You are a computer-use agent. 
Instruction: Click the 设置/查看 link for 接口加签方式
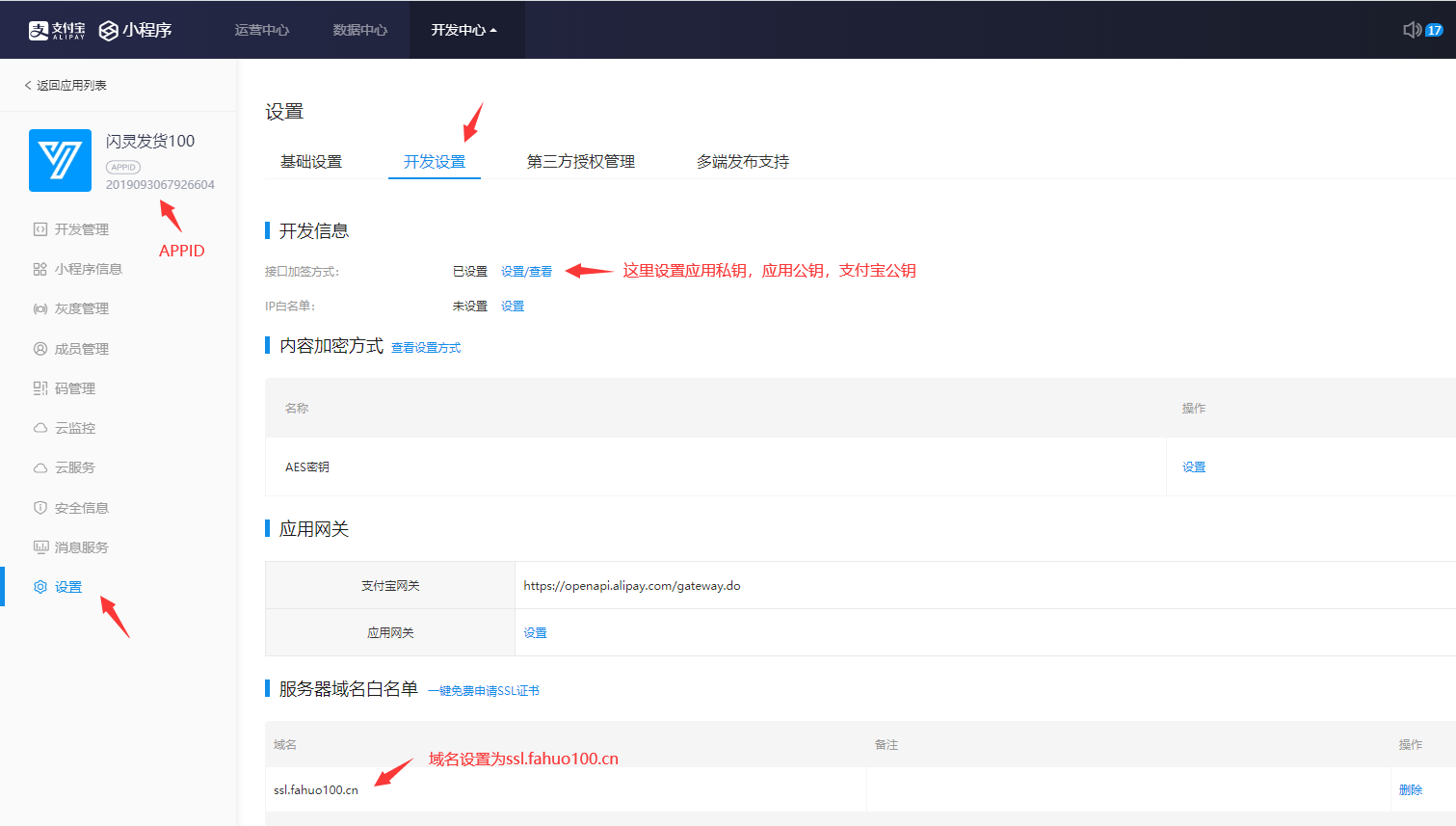click(526, 272)
